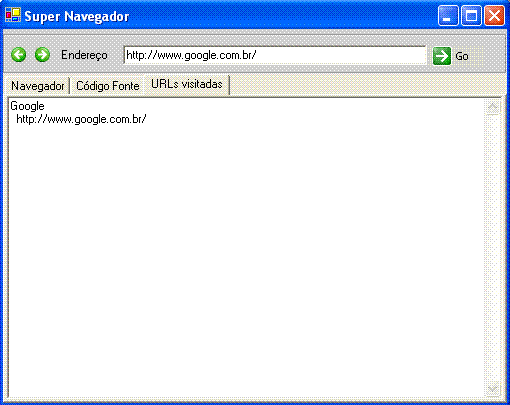This screenshot has width=510, height=405.
Task: Switch to the Navegador tab
Action: click(x=37, y=86)
